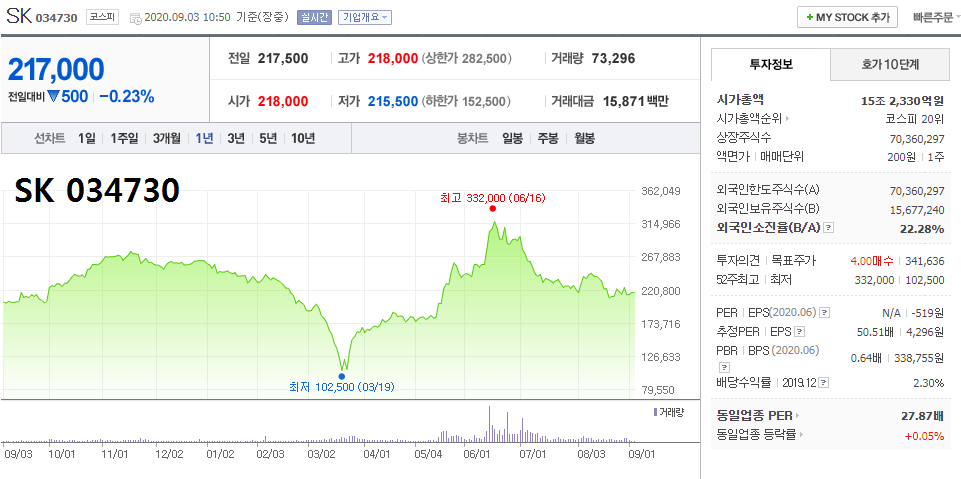Click the 고가 value 218,000
The height and width of the screenshot is (479, 961).
(393, 59)
